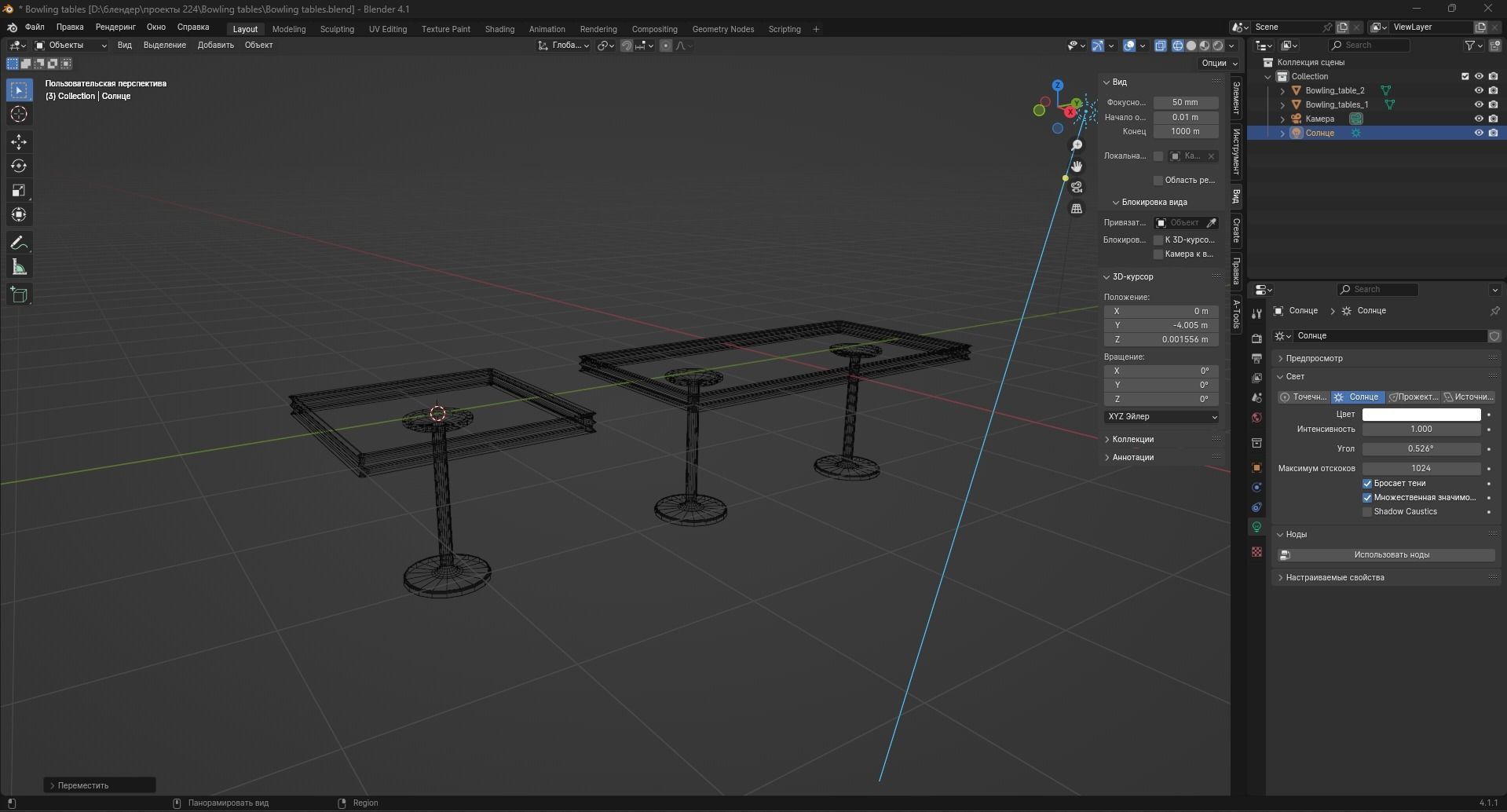Toggle proportional editing button
This screenshot has width=1507, height=812.
[x=666, y=46]
